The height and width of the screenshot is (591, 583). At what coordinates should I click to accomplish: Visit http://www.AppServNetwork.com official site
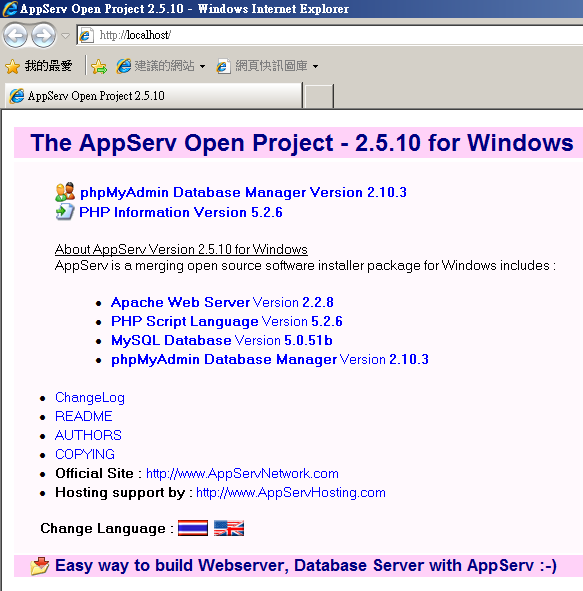click(242, 473)
